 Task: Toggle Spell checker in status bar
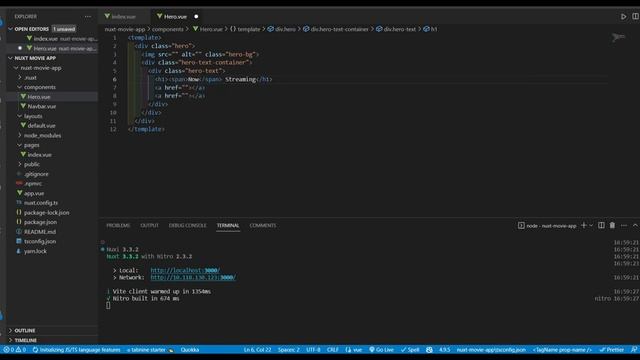(x=410, y=350)
